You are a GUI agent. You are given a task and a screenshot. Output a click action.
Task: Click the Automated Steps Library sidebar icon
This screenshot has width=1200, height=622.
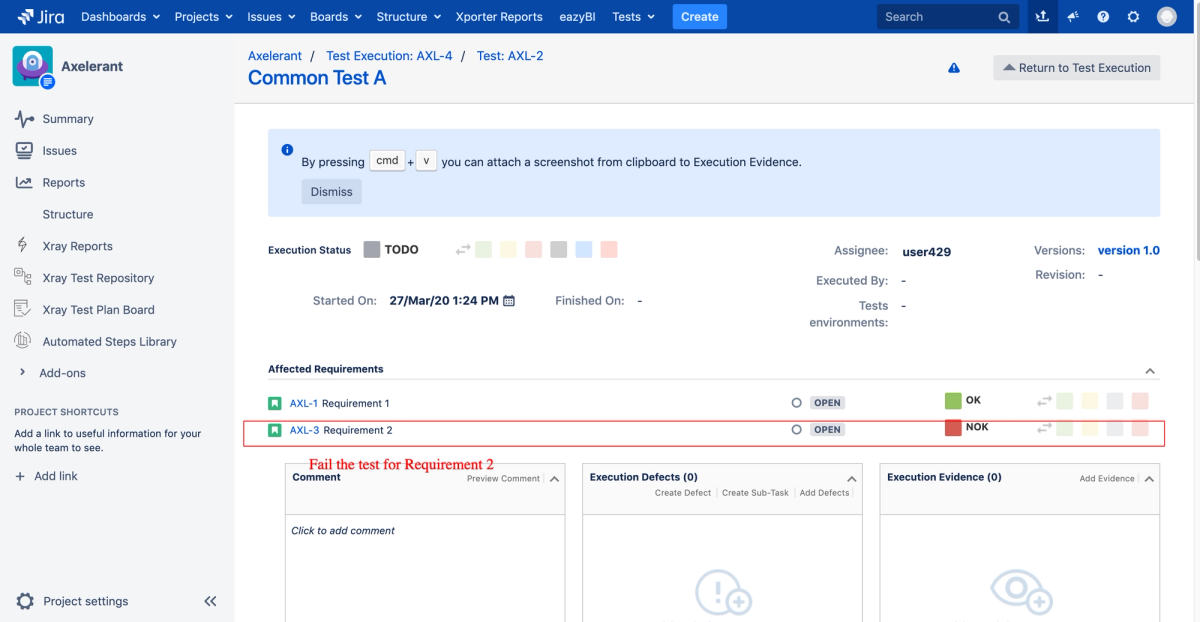[x=23, y=341]
